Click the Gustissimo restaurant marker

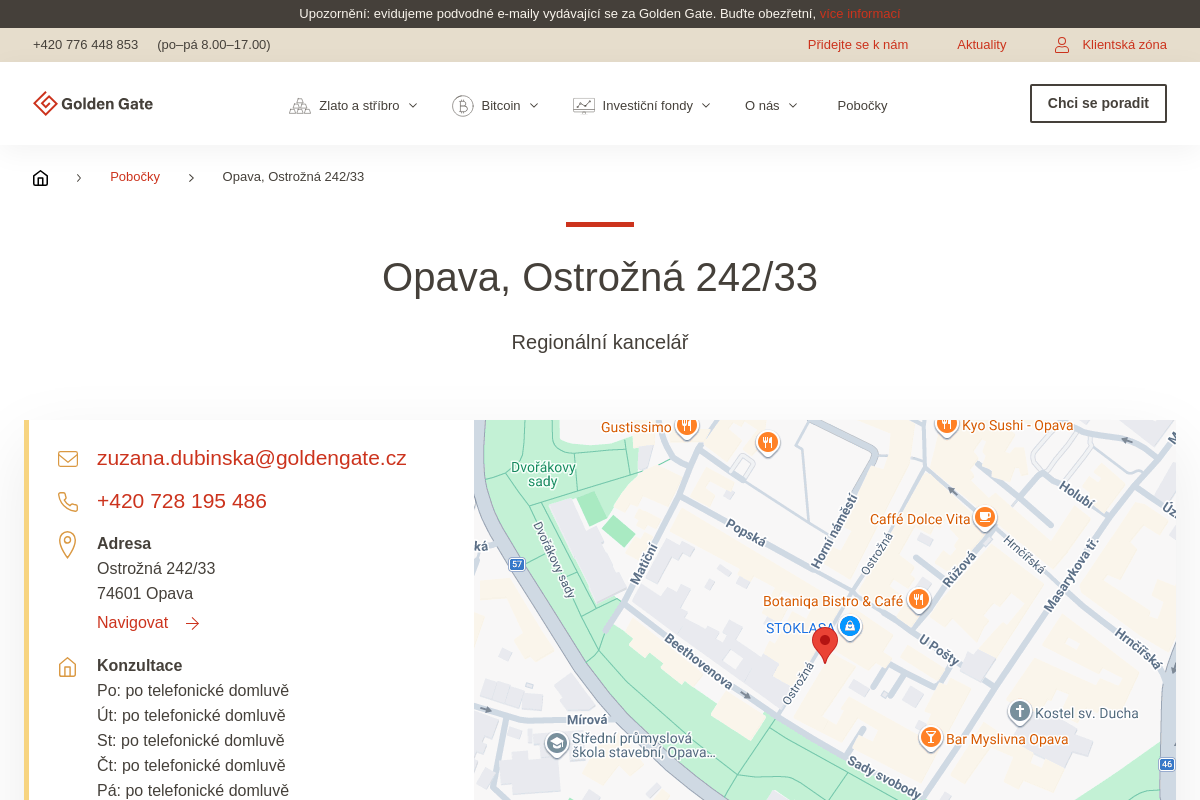pyautogui.click(x=686, y=426)
